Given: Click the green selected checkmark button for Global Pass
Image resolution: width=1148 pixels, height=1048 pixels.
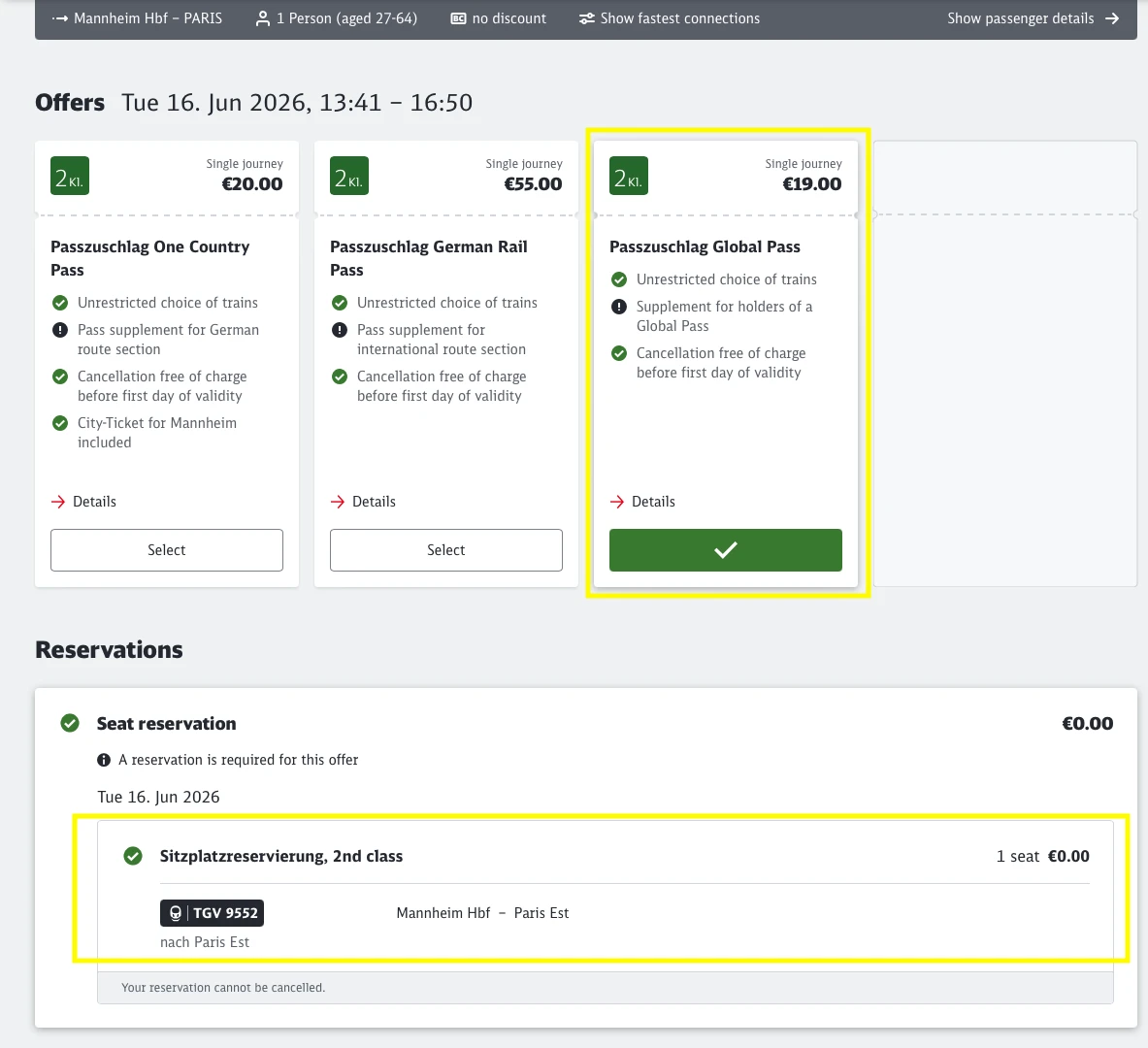Looking at the screenshot, I should (x=726, y=550).
